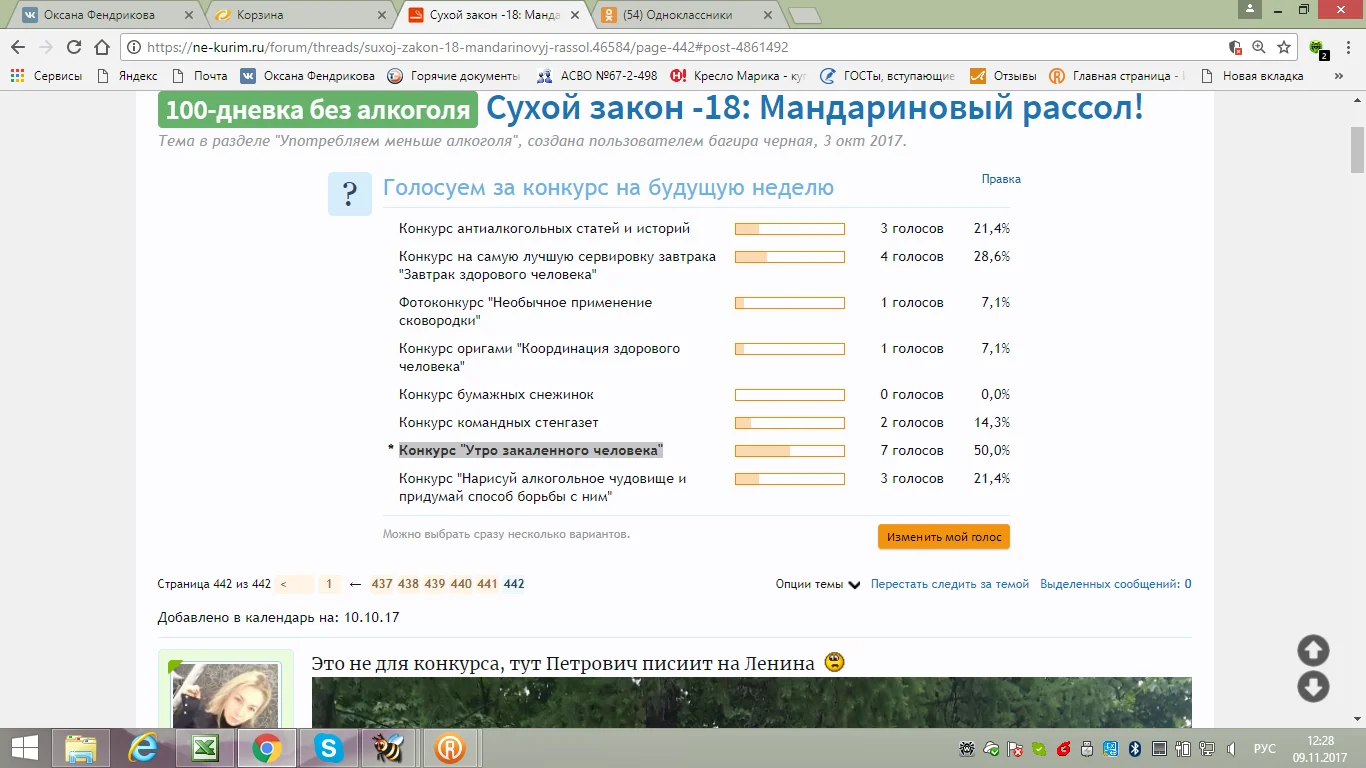The image size is (1366, 768).
Task: Open the Windows Start menu
Action: click(24, 748)
